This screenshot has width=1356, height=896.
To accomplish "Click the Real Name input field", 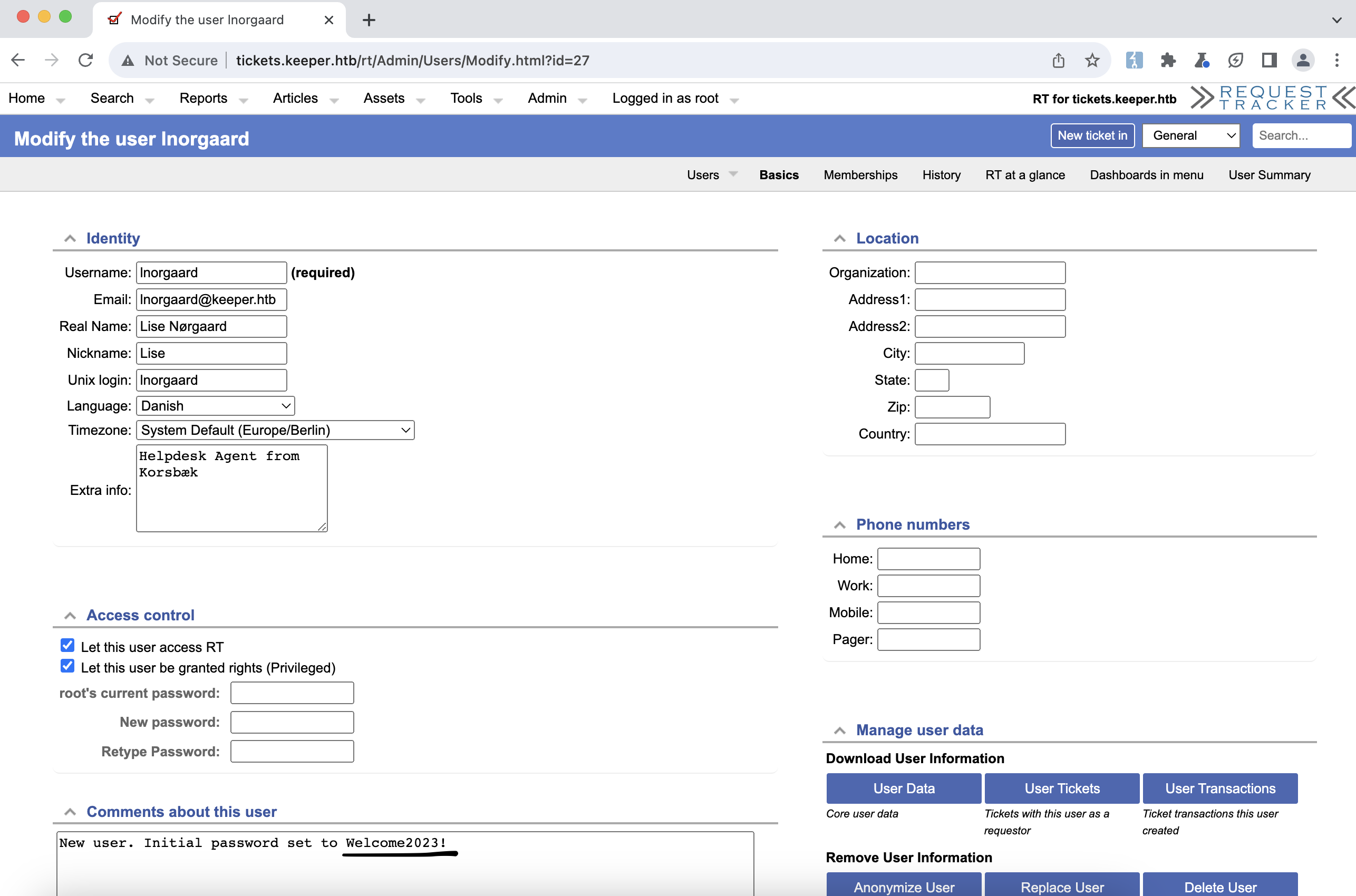I will [211, 326].
